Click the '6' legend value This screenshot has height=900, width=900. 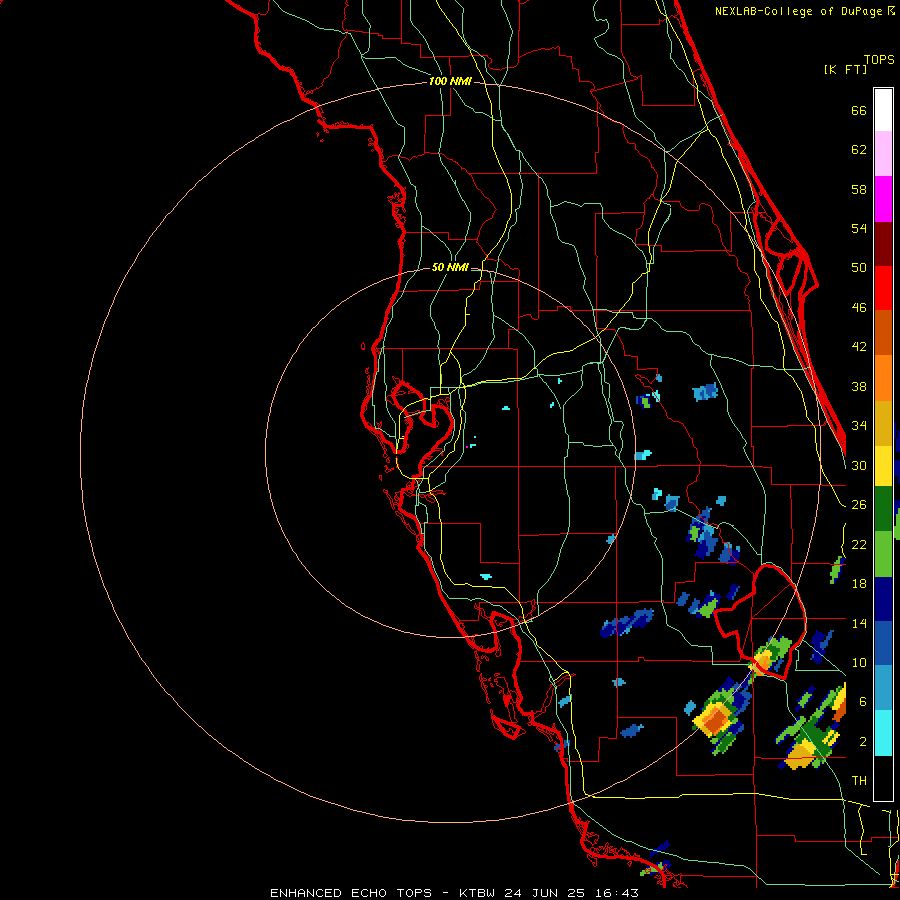pyautogui.click(x=863, y=702)
